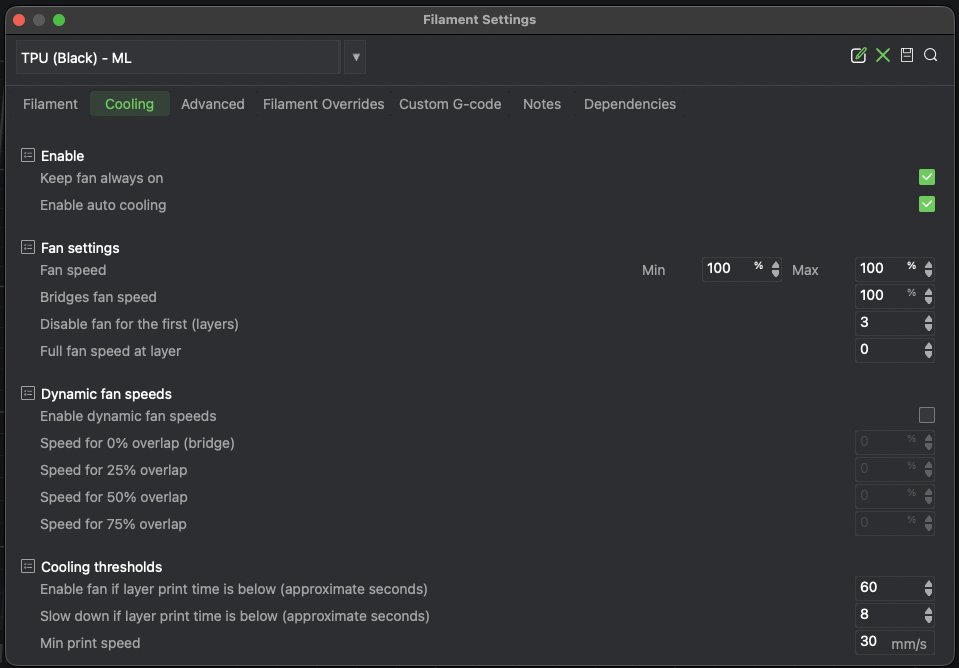The height and width of the screenshot is (668, 959).
Task: Click the Min print speed field
Action: (894, 642)
